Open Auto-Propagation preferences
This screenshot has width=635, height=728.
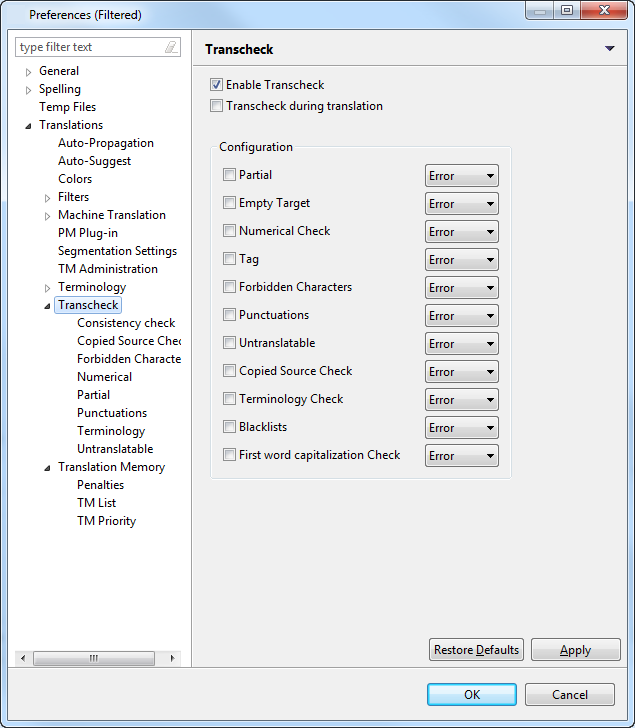106,143
